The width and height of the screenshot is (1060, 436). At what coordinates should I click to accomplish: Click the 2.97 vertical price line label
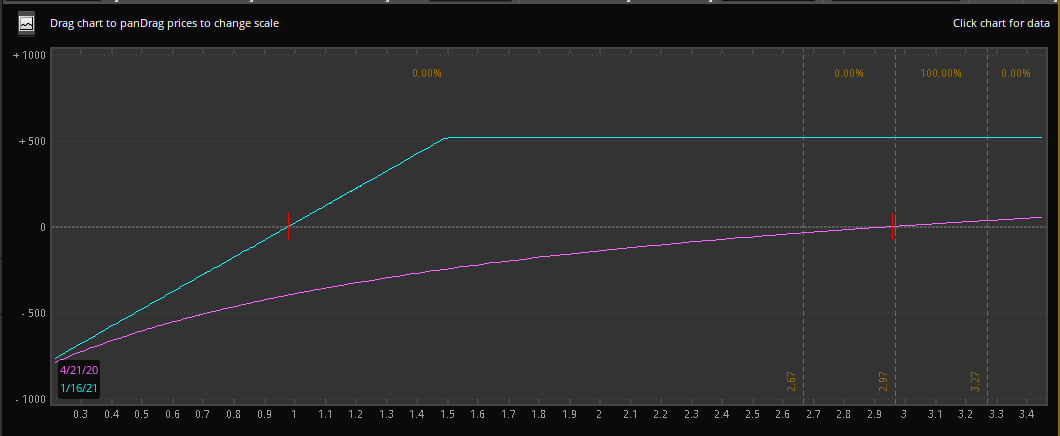[x=884, y=381]
